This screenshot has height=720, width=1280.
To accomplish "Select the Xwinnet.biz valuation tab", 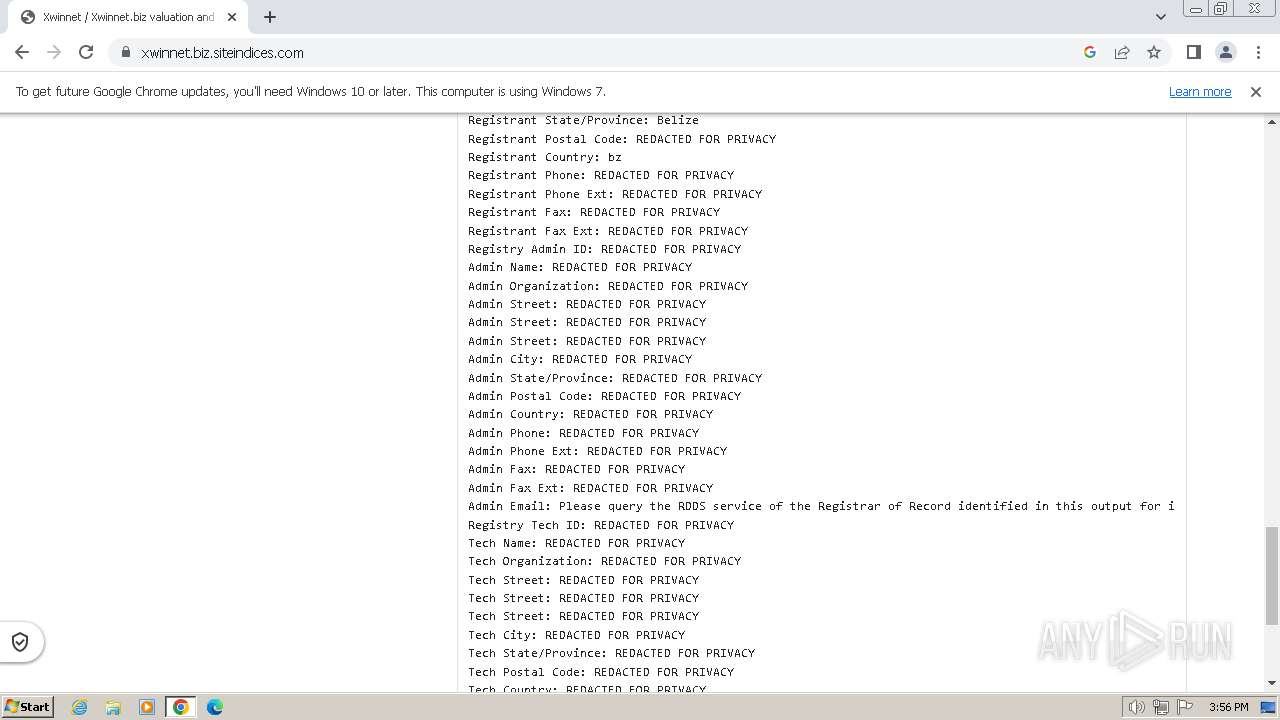I will tap(128, 17).
